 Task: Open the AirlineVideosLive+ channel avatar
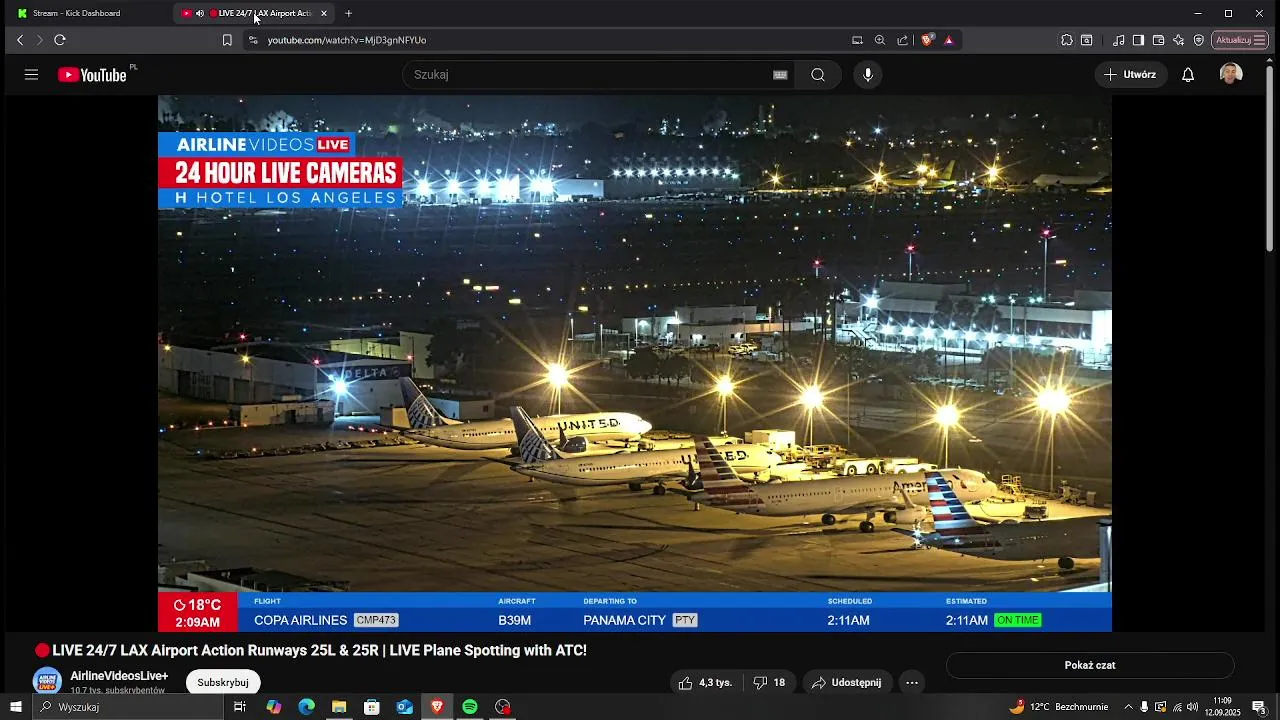tap(47, 682)
